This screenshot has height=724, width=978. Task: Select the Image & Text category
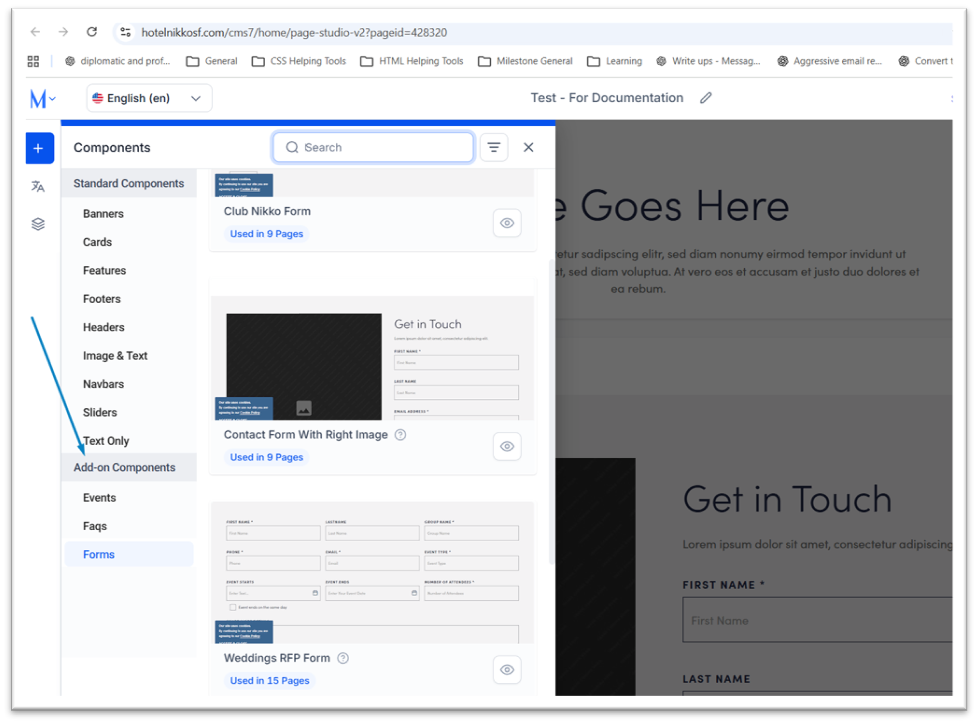[115, 355]
